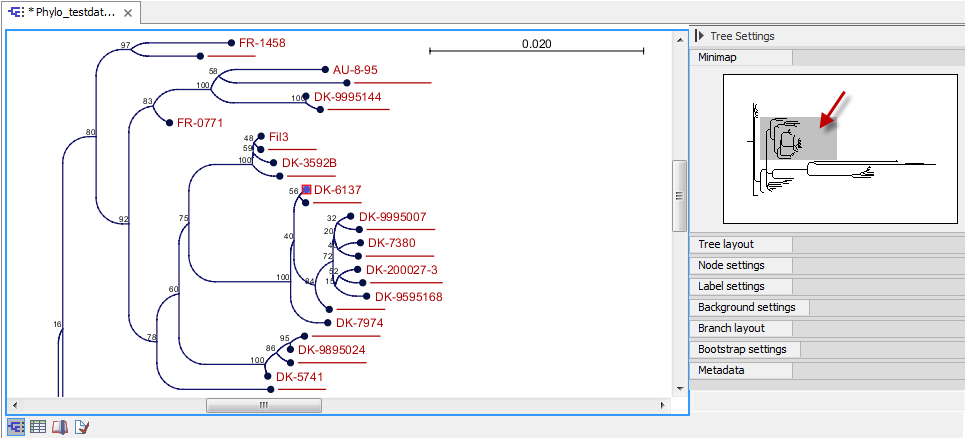The width and height of the screenshot is (965, 438).
Task: Expand the Tree layout section
Action: 726,244
